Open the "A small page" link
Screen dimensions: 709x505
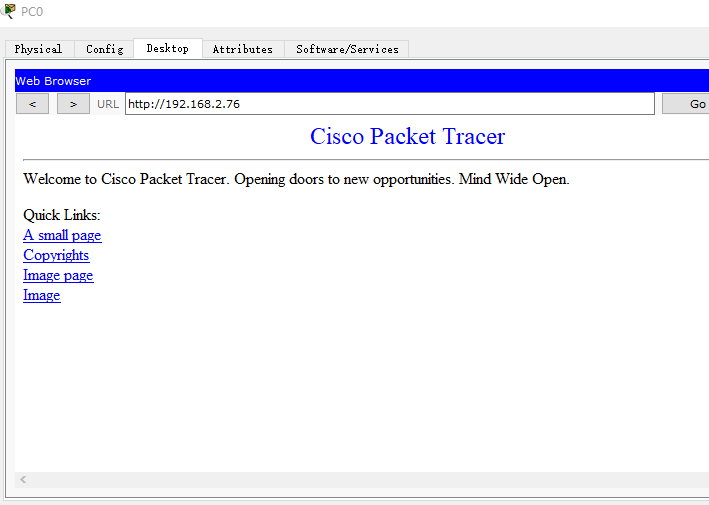(62, 235)
